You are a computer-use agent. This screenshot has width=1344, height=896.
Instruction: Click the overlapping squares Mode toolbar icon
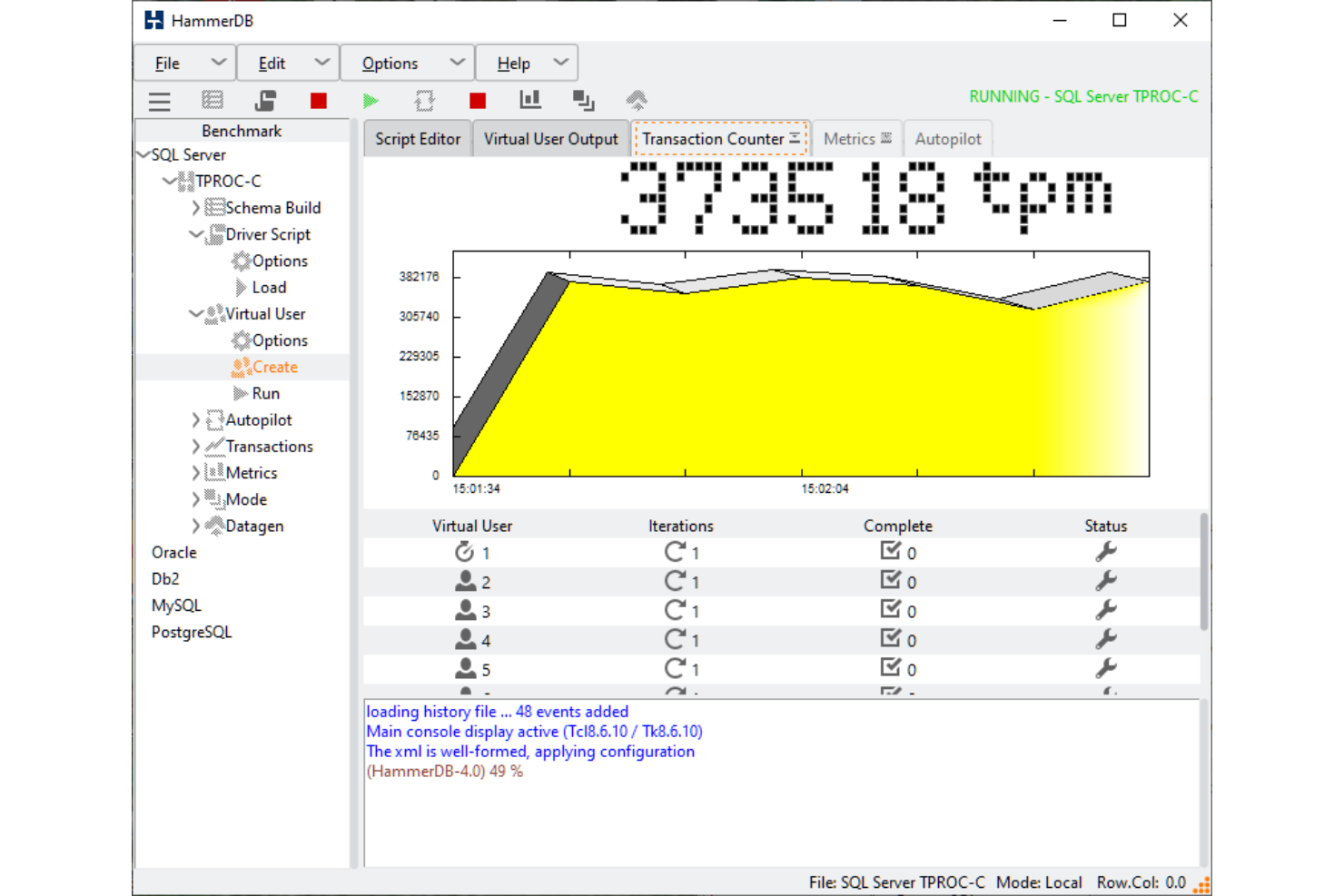coord(583,101)
